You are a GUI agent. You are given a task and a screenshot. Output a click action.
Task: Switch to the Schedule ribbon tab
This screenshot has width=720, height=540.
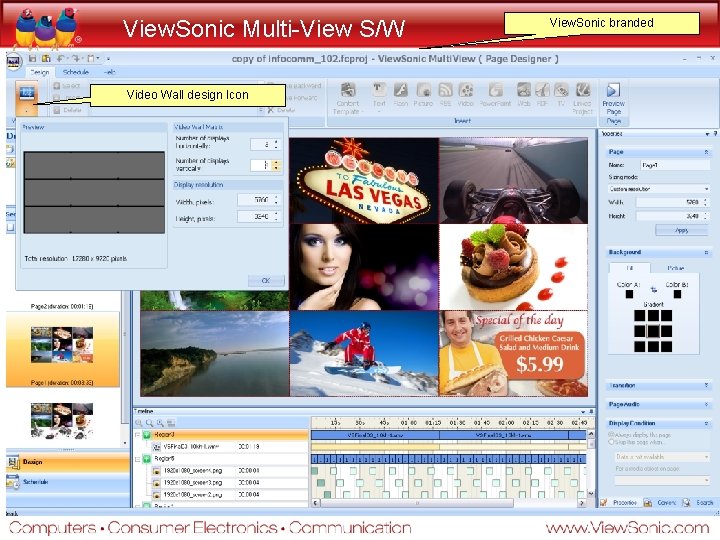(x=76, y=72)
